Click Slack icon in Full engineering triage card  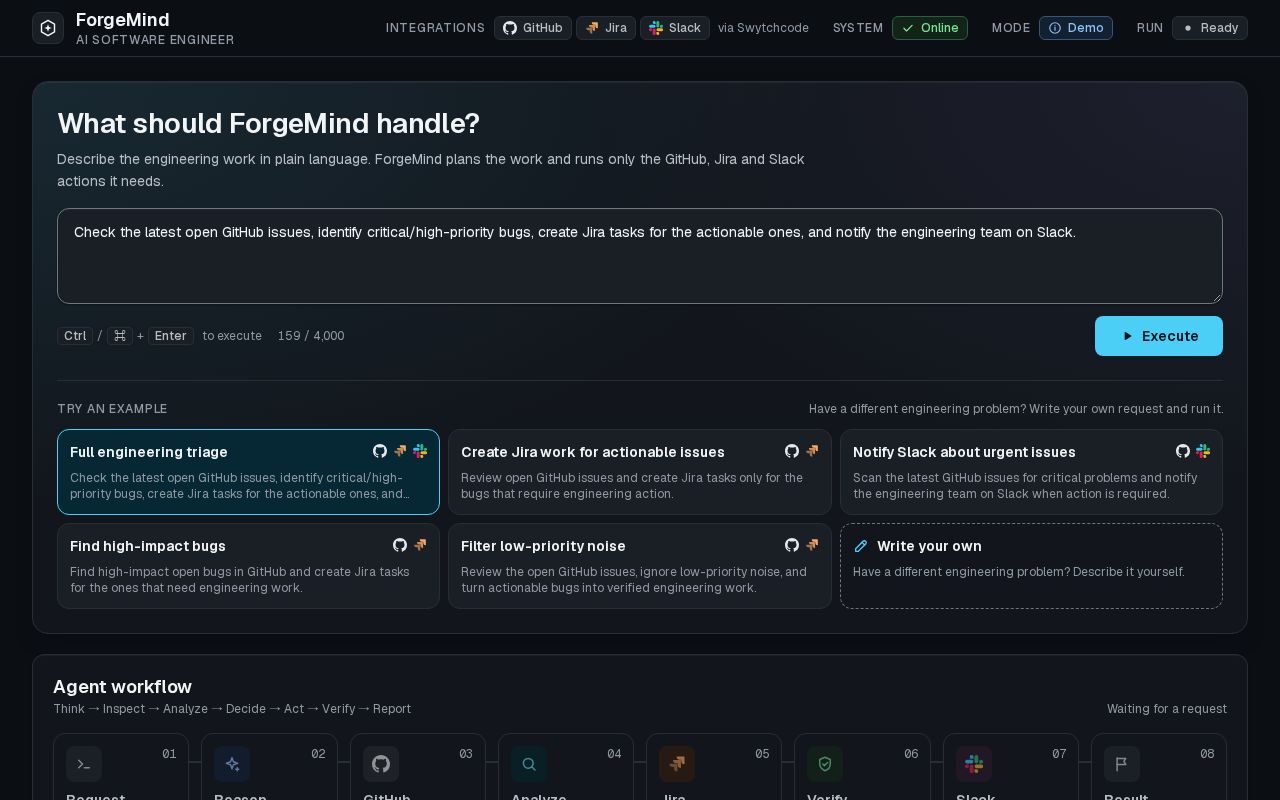tap(420, 451)
